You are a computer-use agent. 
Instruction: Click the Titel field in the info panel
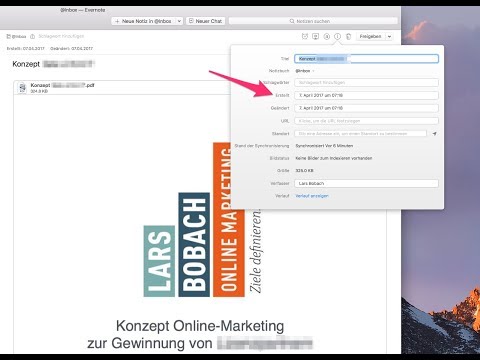[366, 59]
